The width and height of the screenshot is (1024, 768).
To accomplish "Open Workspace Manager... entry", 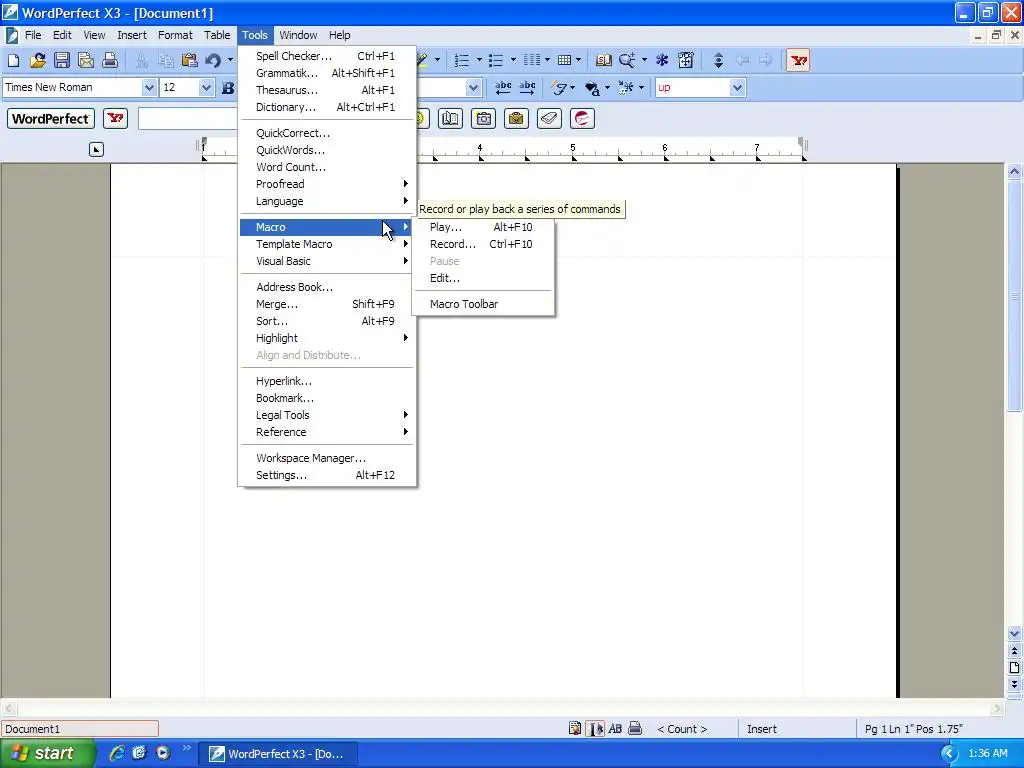I will [327, 458].
